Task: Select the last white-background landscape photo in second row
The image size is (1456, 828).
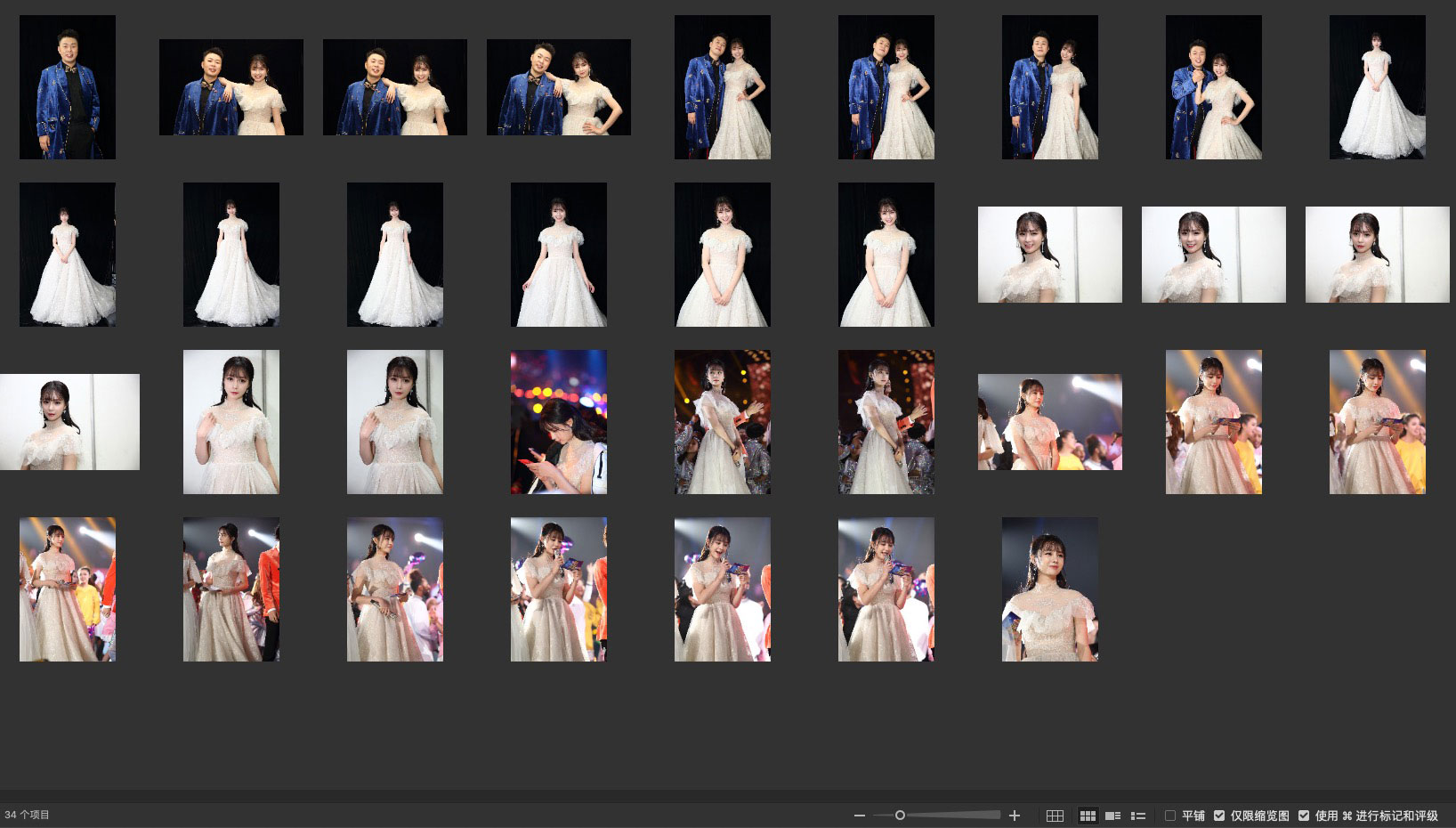Action: point(1377,255)
